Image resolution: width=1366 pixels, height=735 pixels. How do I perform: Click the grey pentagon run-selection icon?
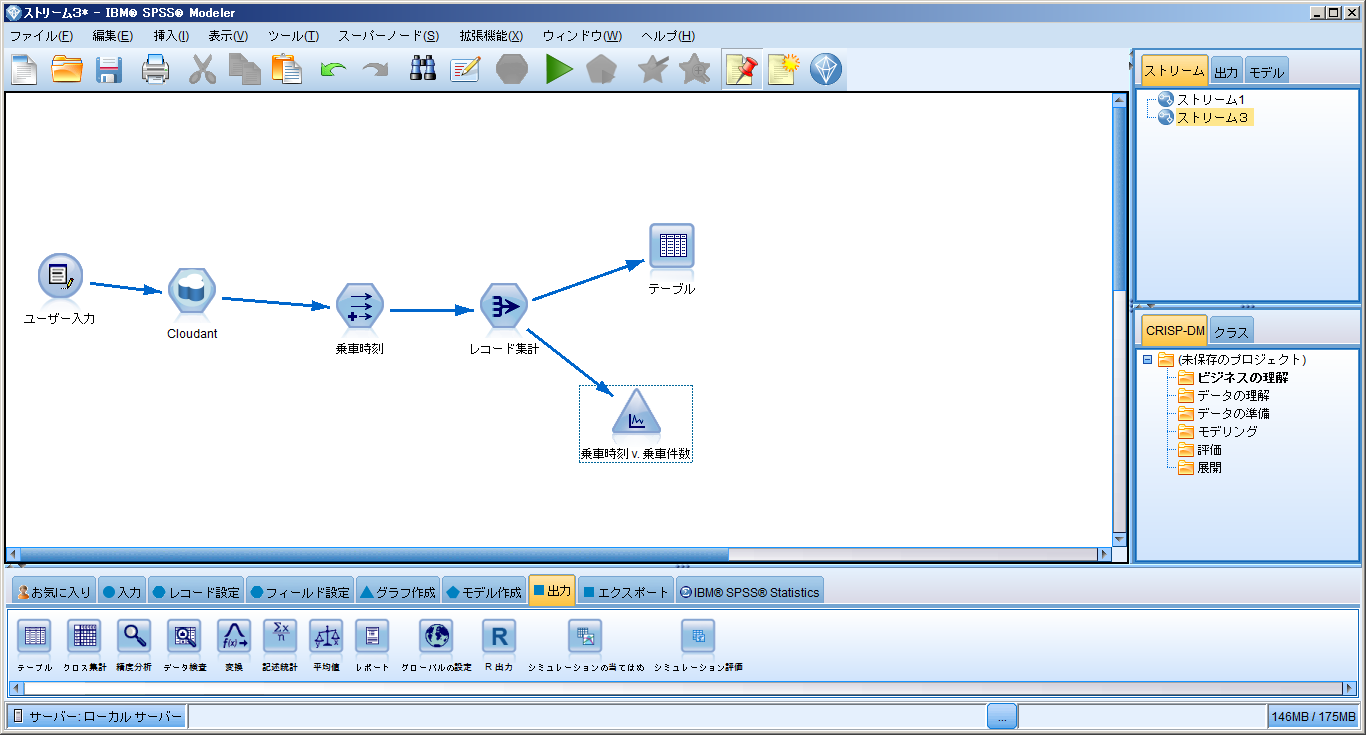pos(602,70)
